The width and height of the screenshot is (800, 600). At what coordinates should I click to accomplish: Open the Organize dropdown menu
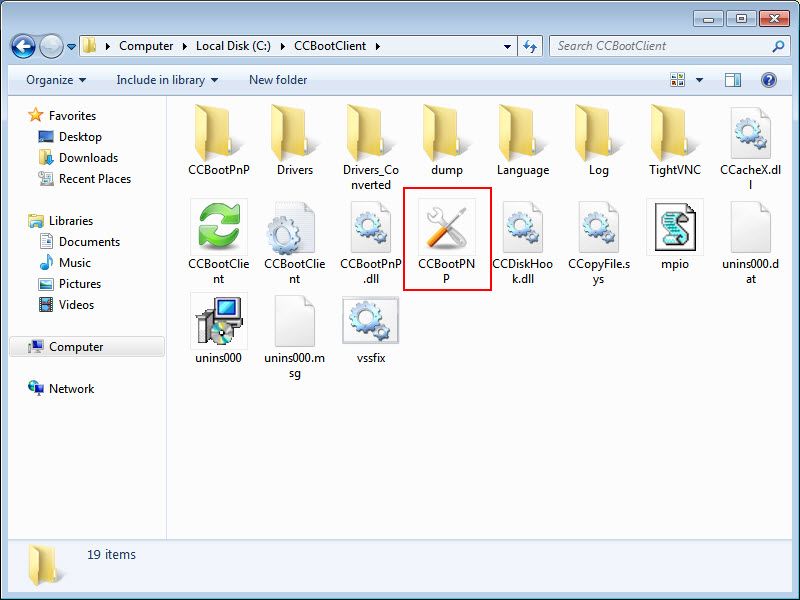(x=56, y=80)
